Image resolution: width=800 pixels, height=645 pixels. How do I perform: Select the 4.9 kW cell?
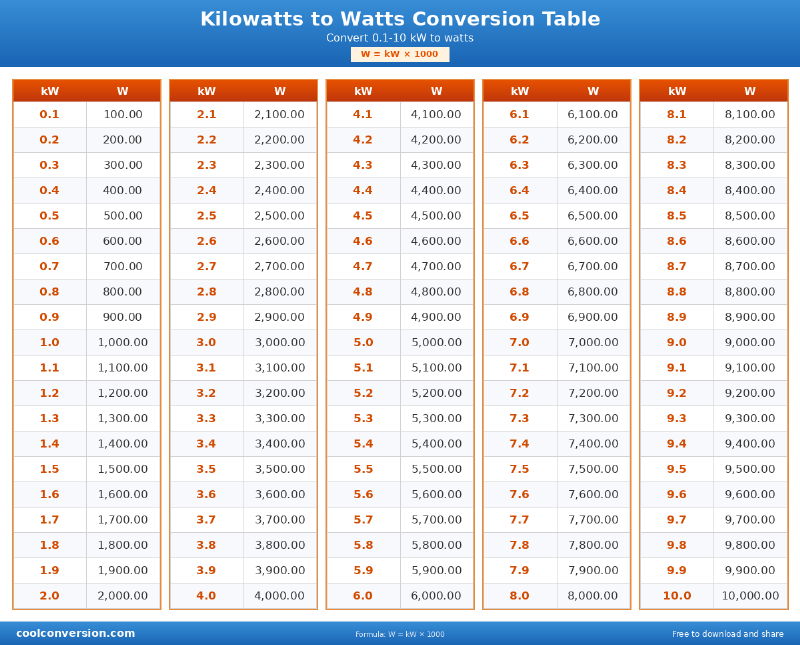(x=363, y=317)
